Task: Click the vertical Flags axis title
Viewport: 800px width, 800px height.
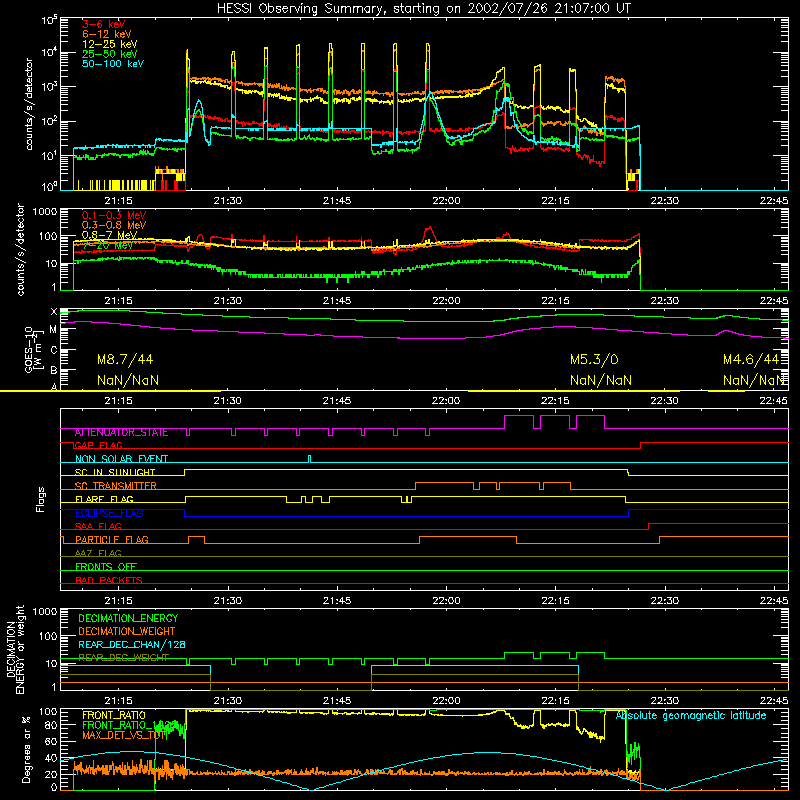Action: [x=41, y=499]
